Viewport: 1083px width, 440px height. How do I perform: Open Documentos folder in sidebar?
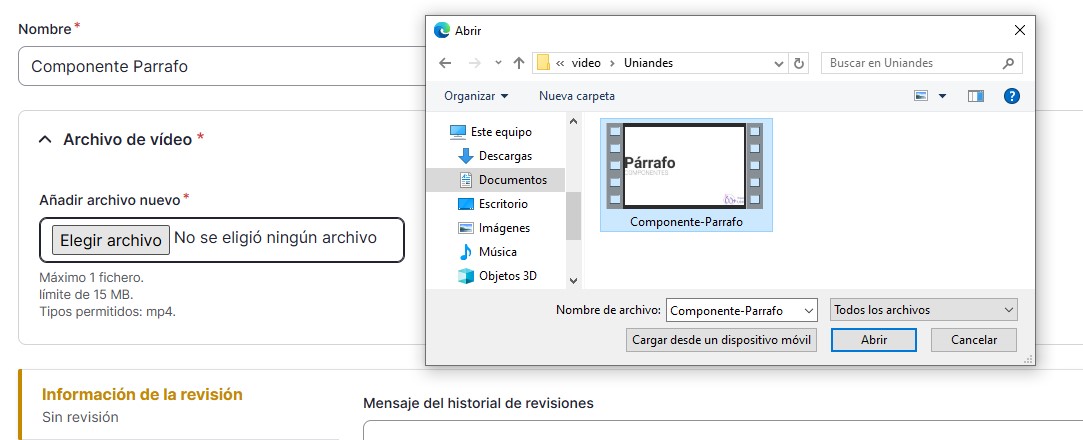[x=512, y=180]
